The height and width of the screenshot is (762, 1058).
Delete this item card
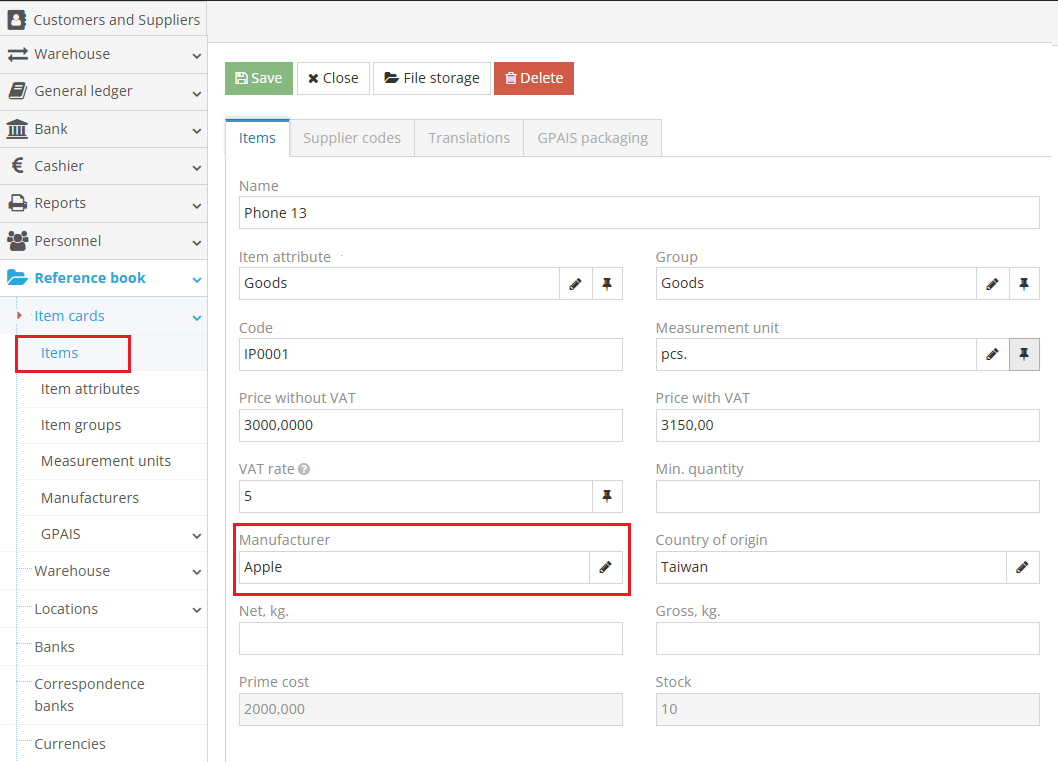coord(533,77)
